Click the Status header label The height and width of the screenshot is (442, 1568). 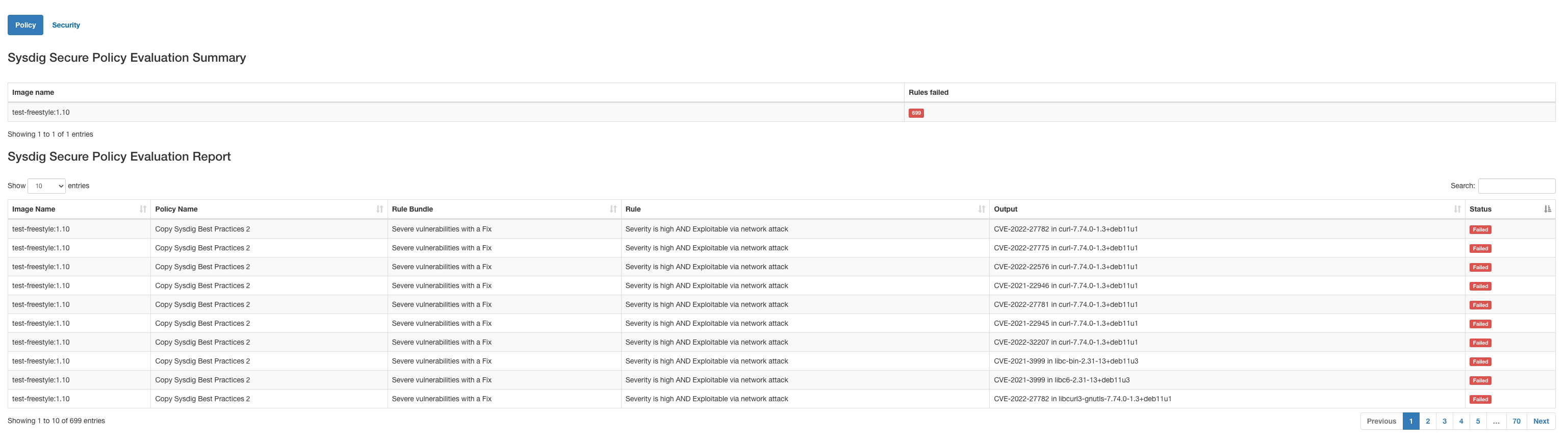[x=1480, y=209]
